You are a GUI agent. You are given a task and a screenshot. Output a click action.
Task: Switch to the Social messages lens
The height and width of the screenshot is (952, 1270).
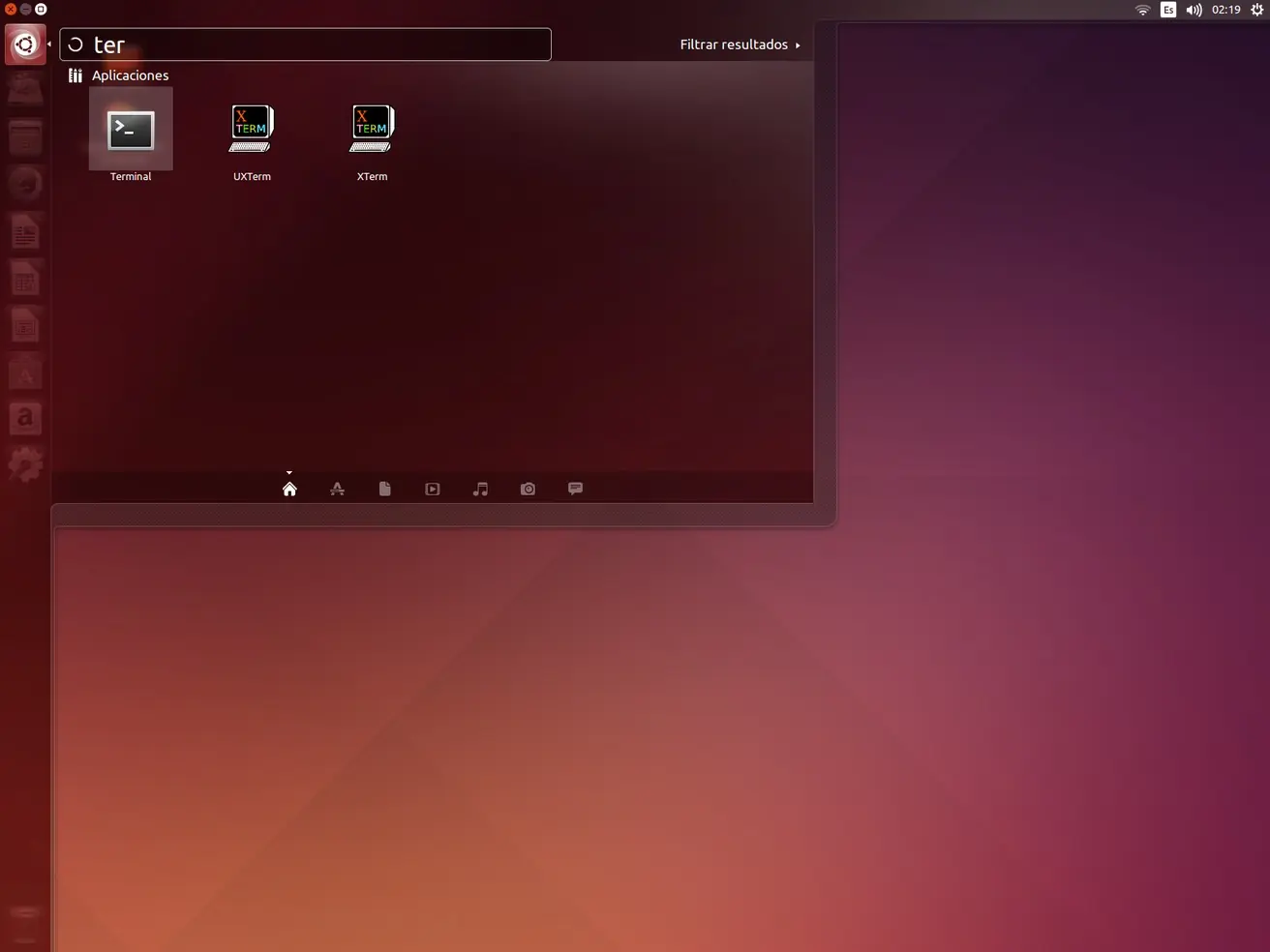coord(575,489)
